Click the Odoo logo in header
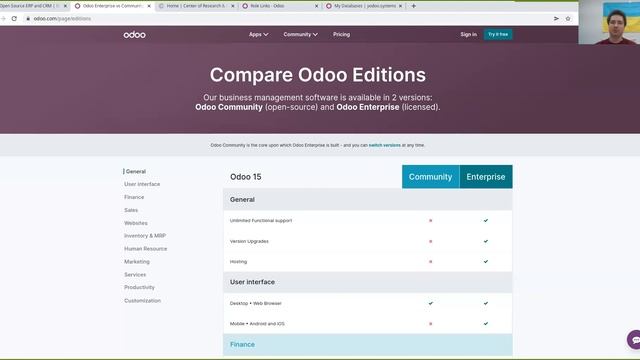 [134, 35]
